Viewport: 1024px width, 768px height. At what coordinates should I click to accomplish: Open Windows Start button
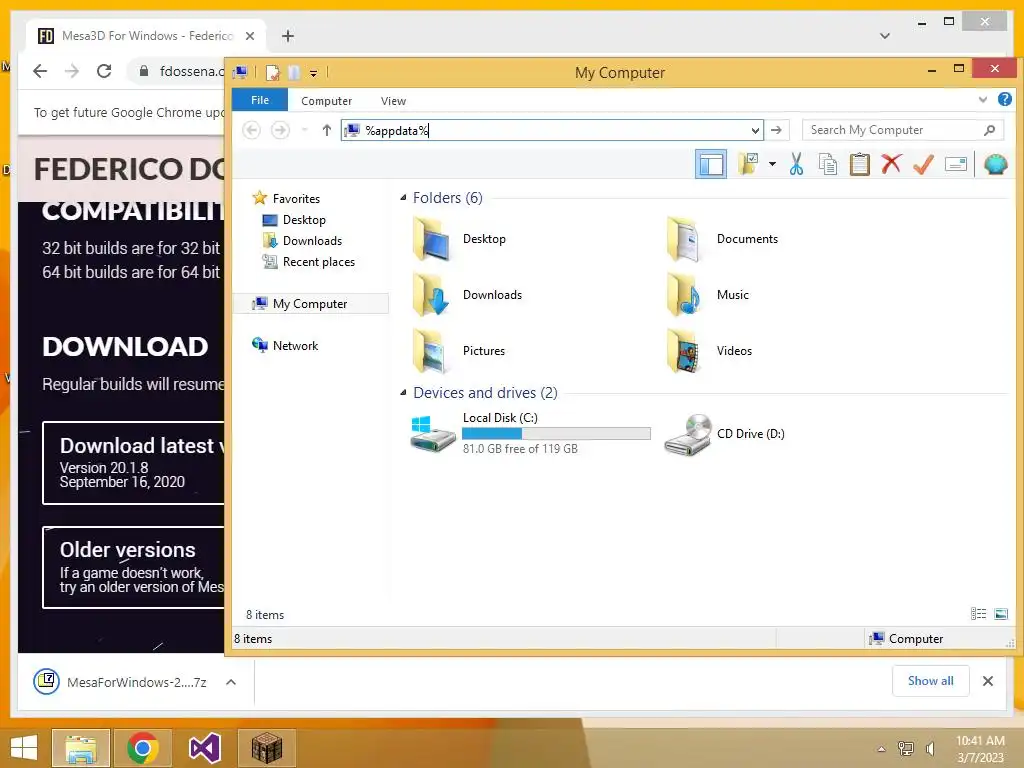[x=24, y=748]
